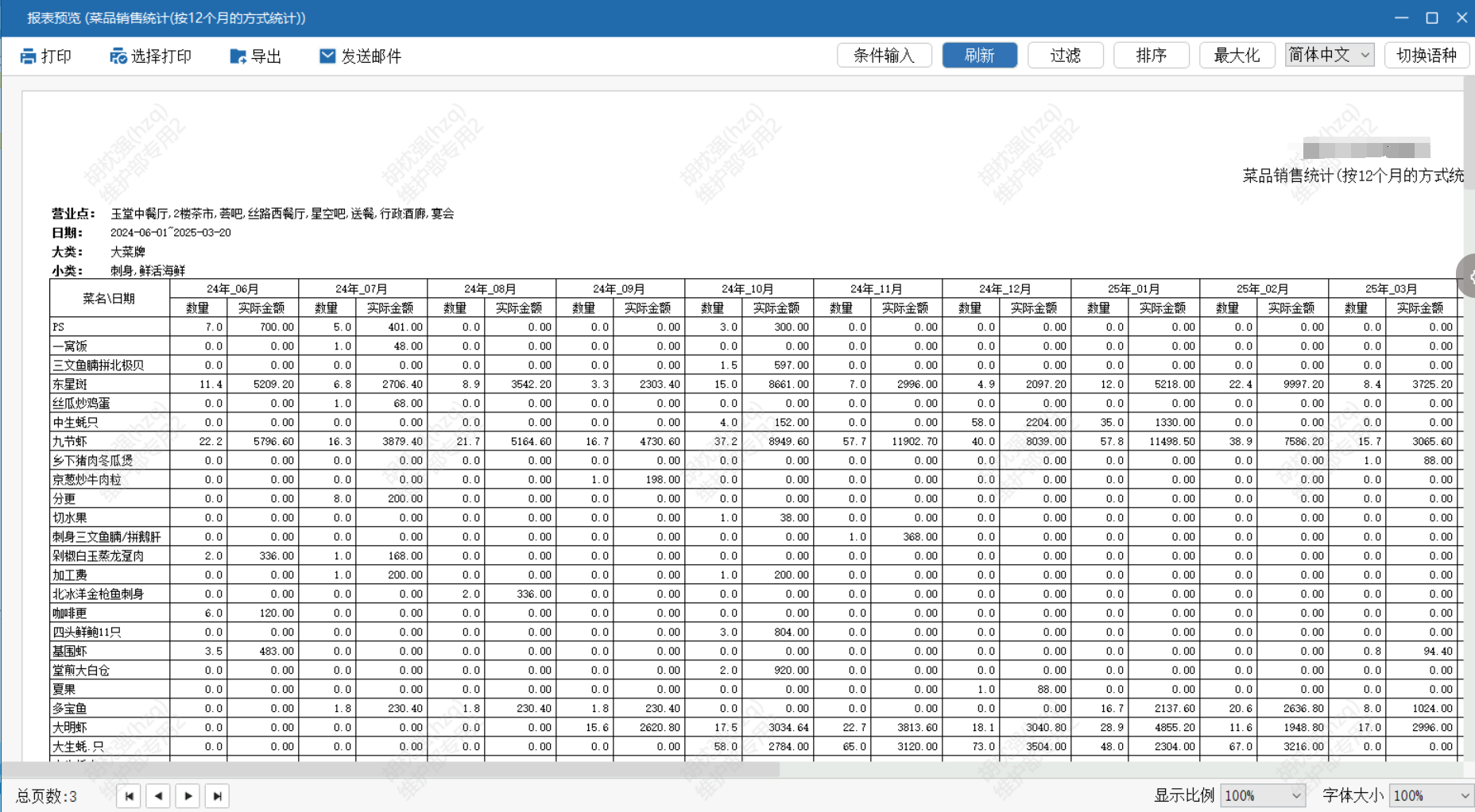Select the 加工费 row name
Screen dimensions: 1475x812
(x=110, y=575)
